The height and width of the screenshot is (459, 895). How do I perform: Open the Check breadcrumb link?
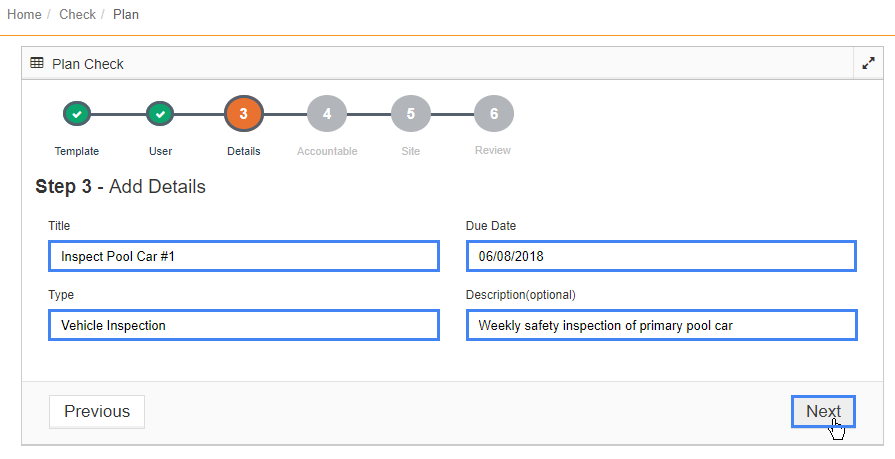coord(77,14)
